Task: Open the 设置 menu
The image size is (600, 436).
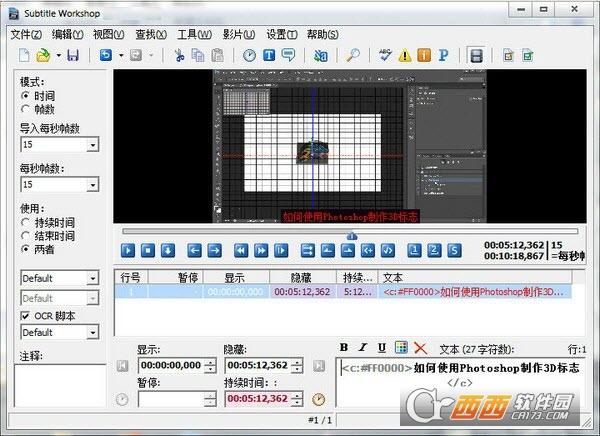Action: pos(282,34)
